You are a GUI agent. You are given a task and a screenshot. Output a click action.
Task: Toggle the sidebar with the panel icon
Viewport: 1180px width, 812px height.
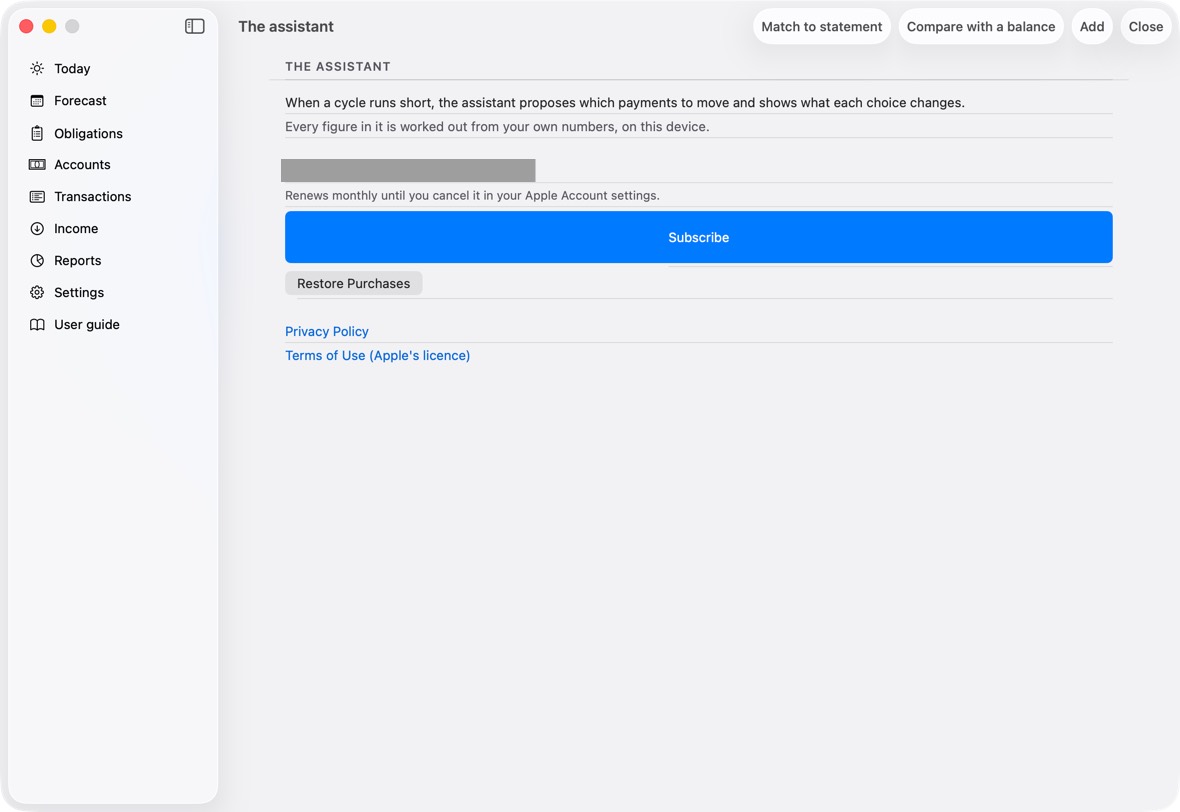[x=194, y=26]
